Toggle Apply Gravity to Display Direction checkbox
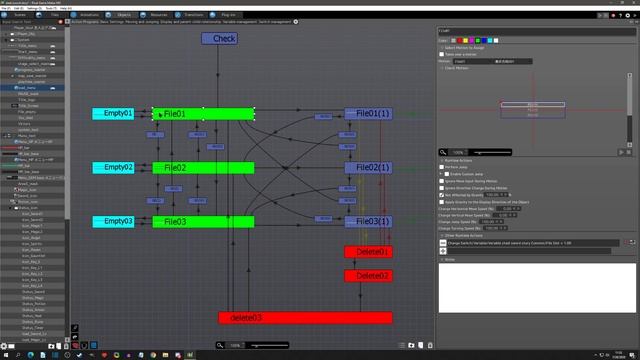 point(442,202)
